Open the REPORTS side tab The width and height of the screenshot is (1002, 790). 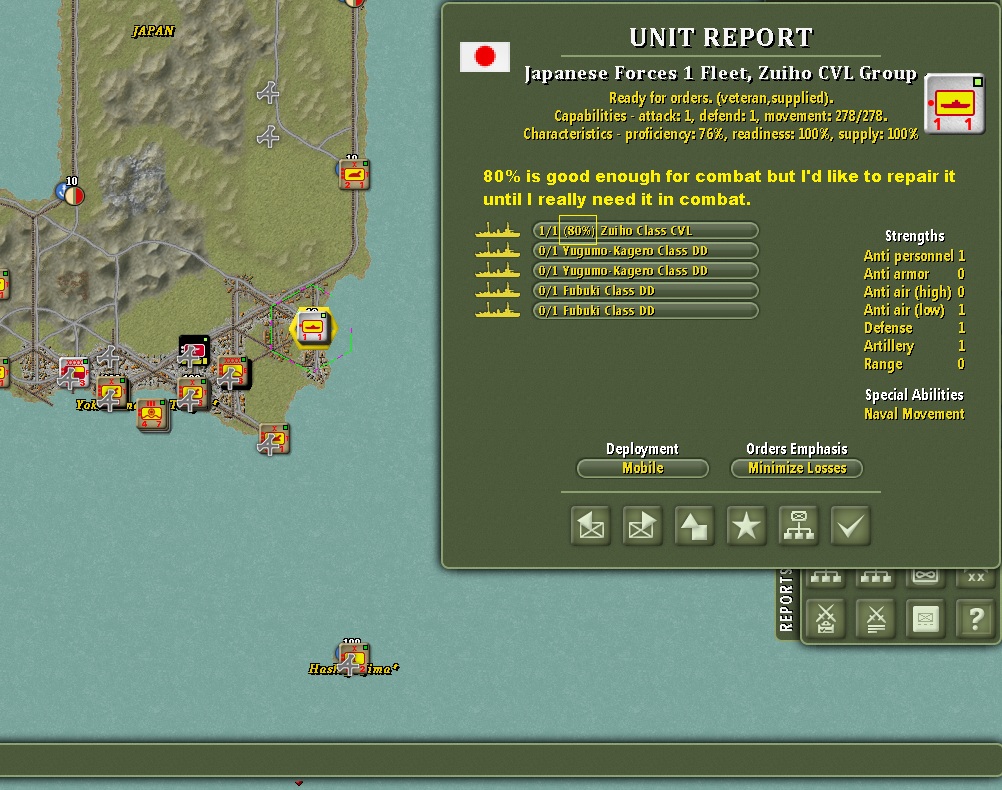click(786, 601)
